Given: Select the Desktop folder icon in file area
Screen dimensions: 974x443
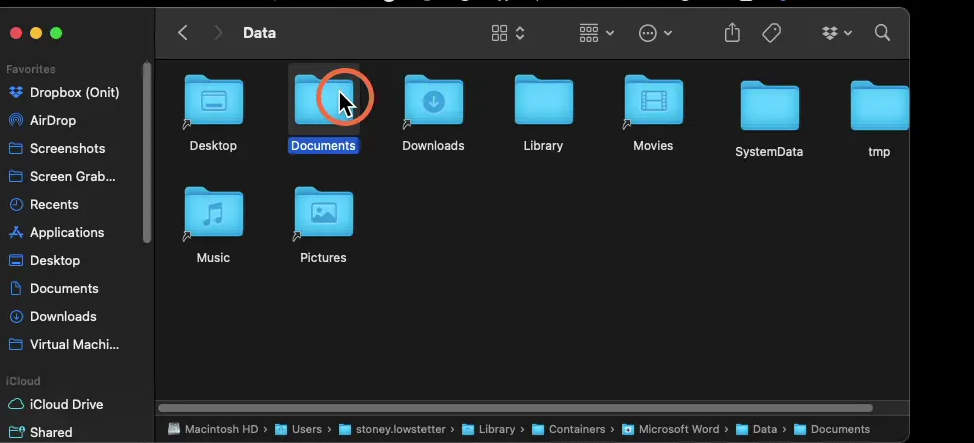Looking at the screenshot, I should 213,99.
